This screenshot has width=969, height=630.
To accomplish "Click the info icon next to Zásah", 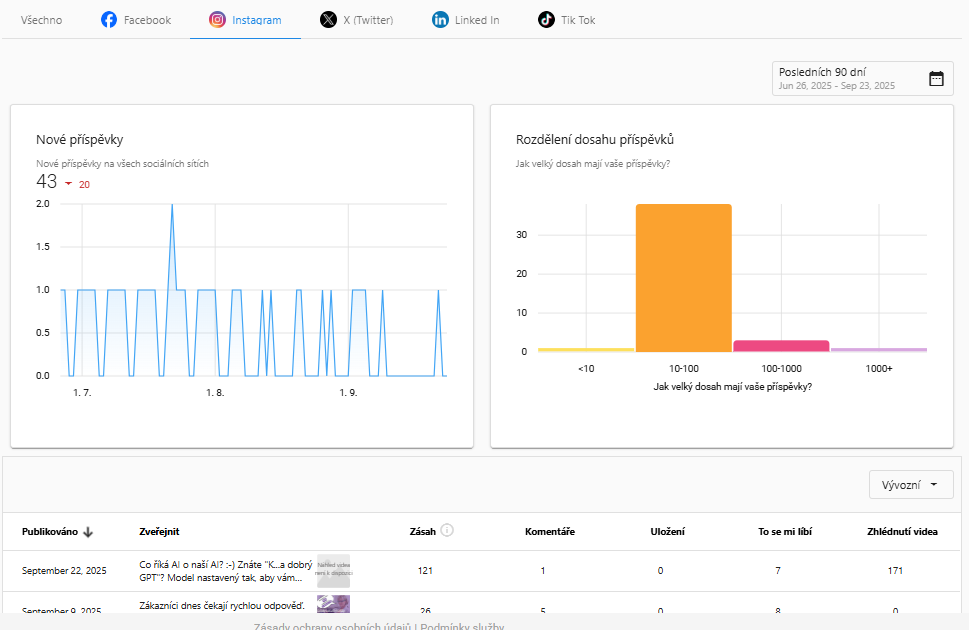I will point(447,530).
